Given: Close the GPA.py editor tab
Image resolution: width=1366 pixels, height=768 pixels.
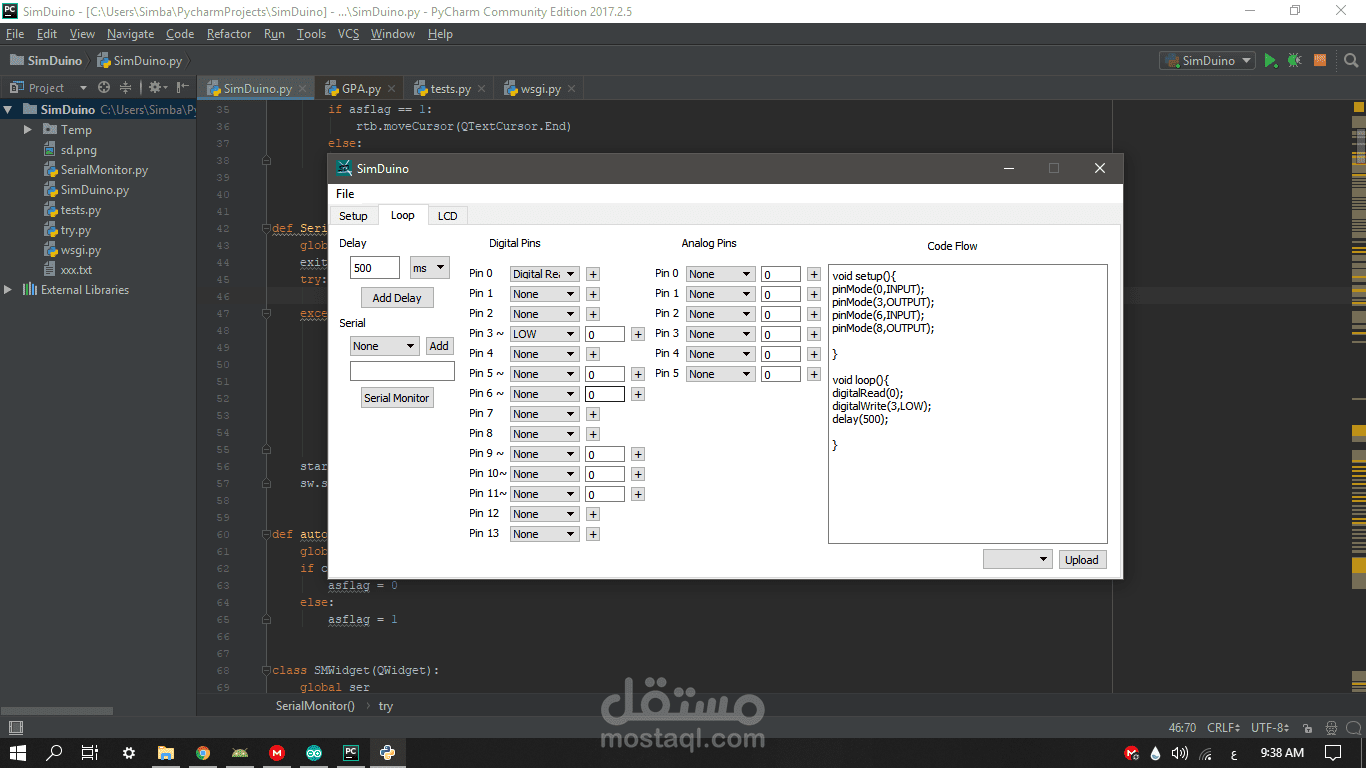Looking at the screenshot, I should 392,89.
